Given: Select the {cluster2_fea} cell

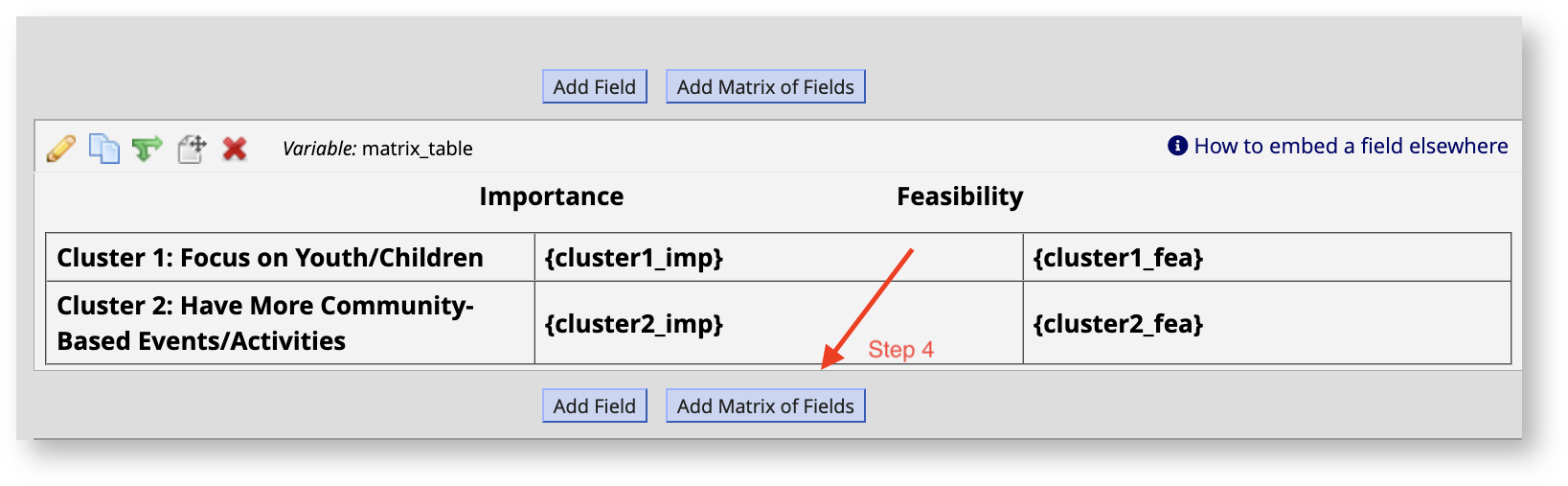Looking at the screenshot, I should tap(1267, 323).
